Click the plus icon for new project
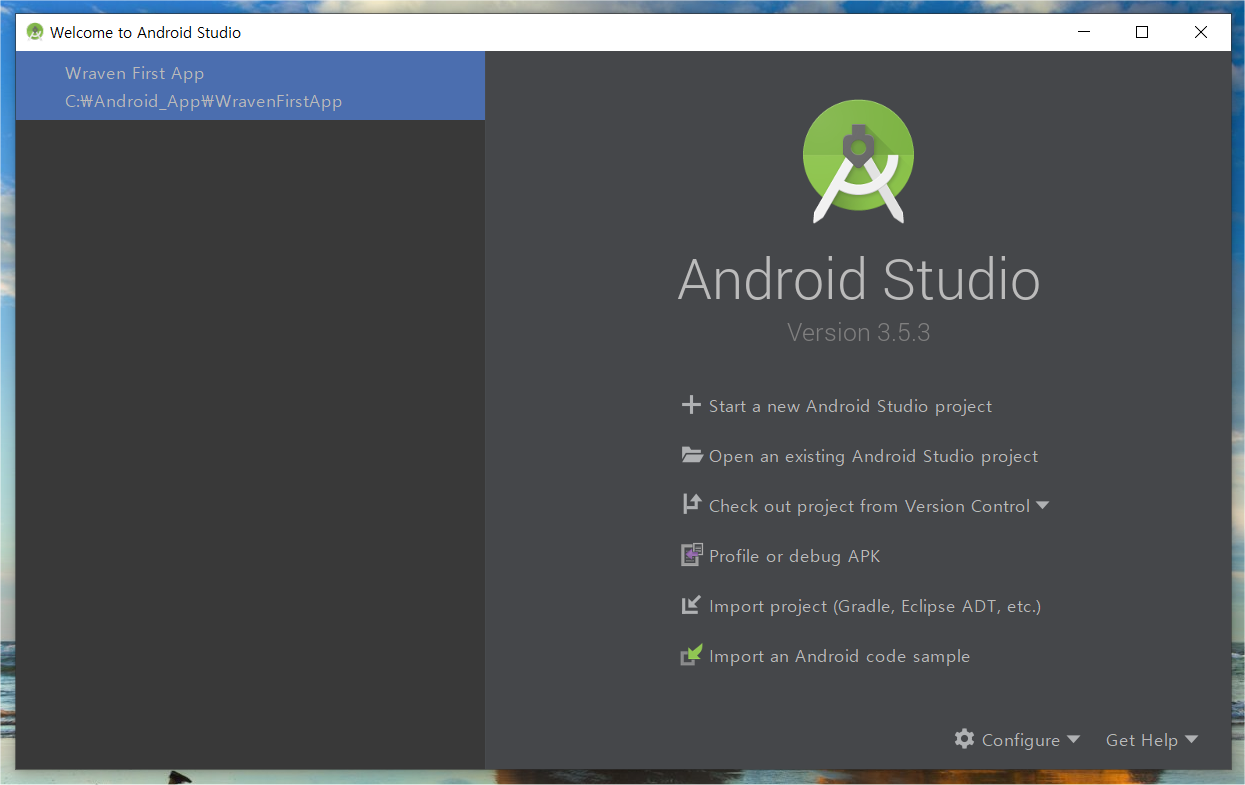 point(691,405)
